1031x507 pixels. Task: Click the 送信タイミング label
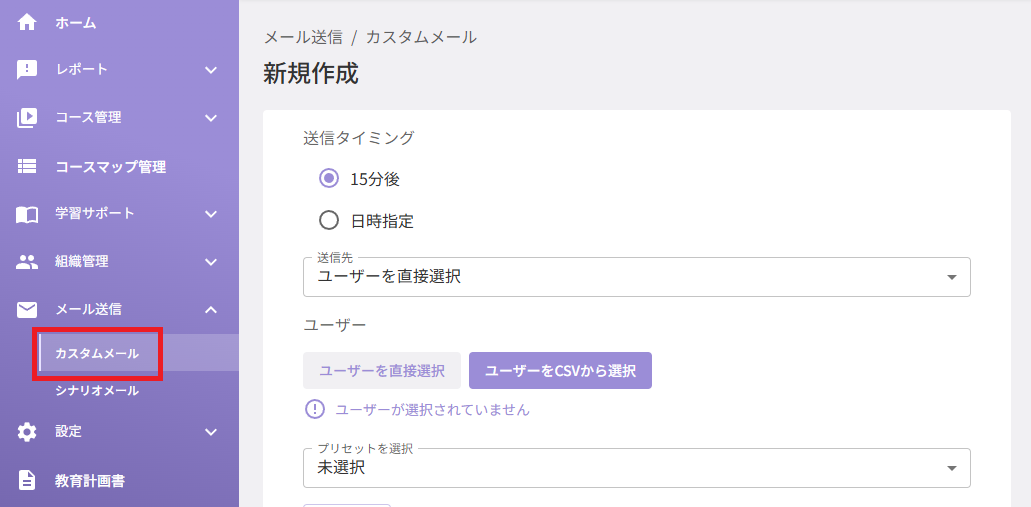[359, 137]
